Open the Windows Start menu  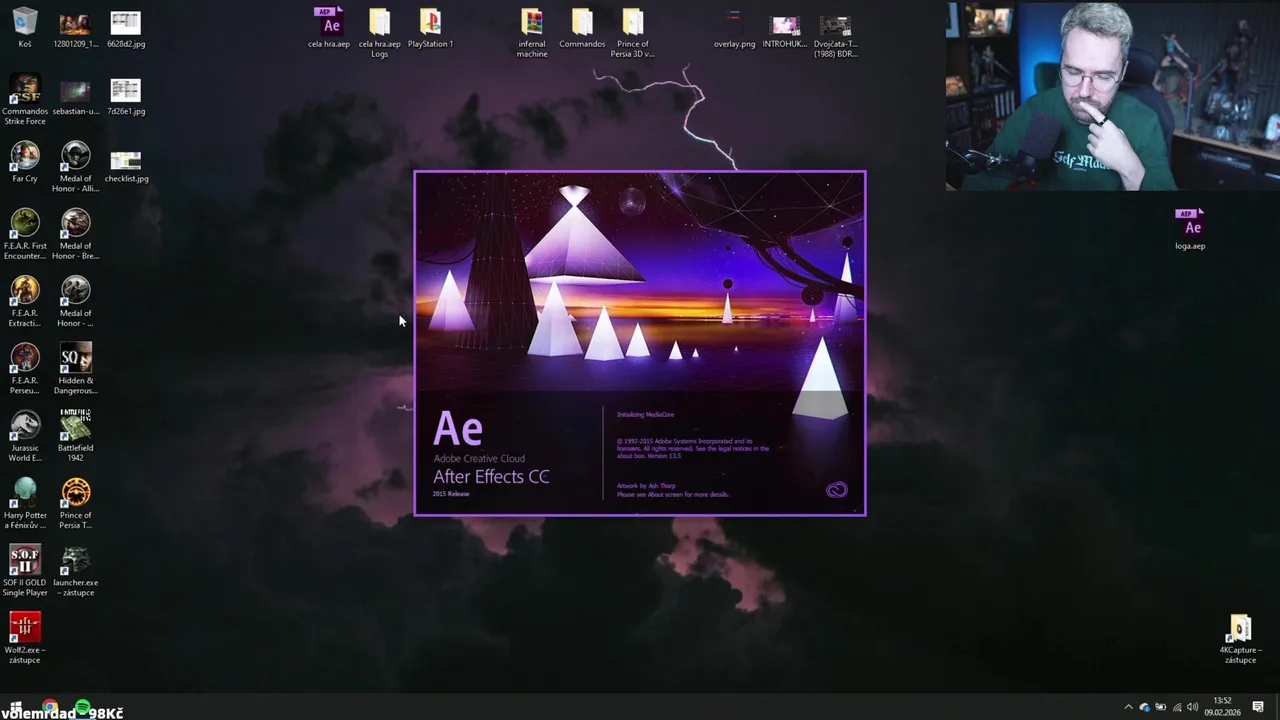click(15, 707)
